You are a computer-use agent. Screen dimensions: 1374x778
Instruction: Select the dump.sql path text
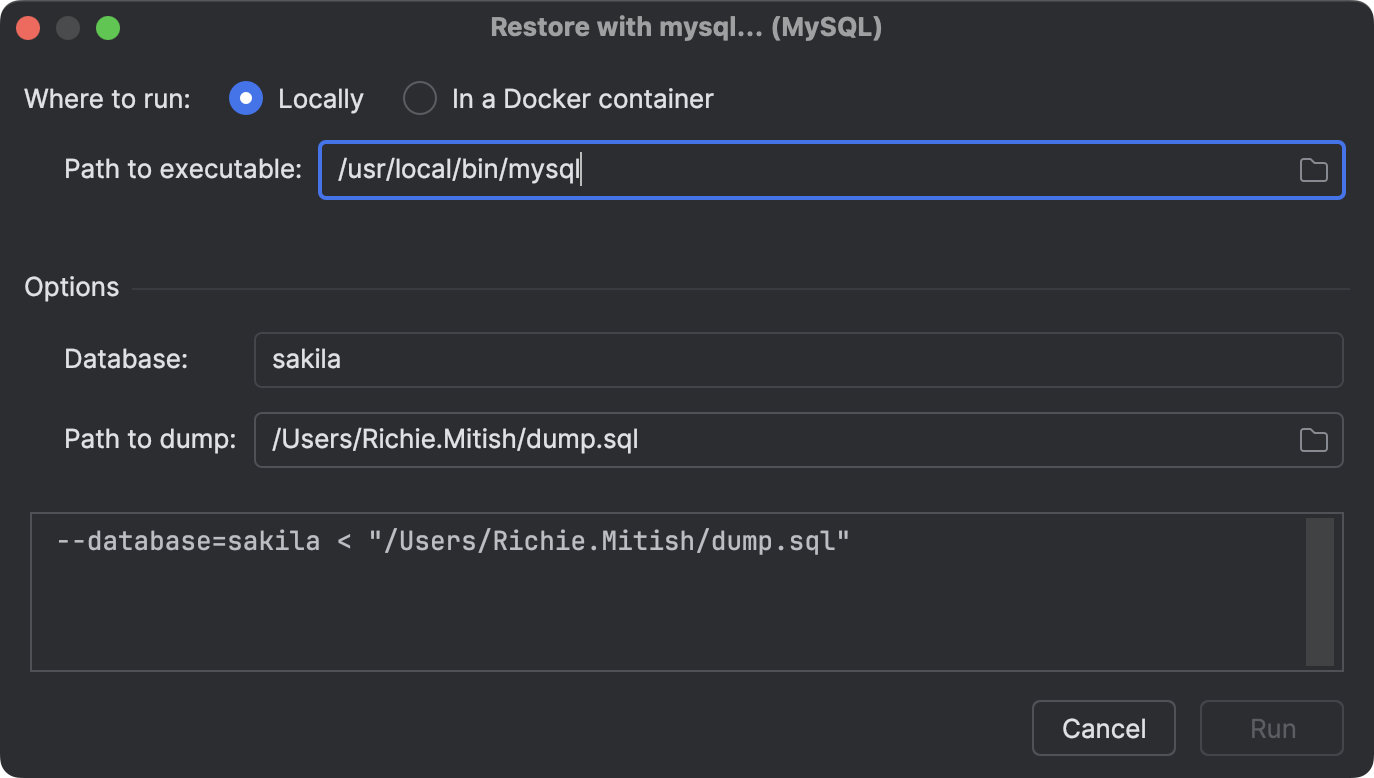pos(456,439)
